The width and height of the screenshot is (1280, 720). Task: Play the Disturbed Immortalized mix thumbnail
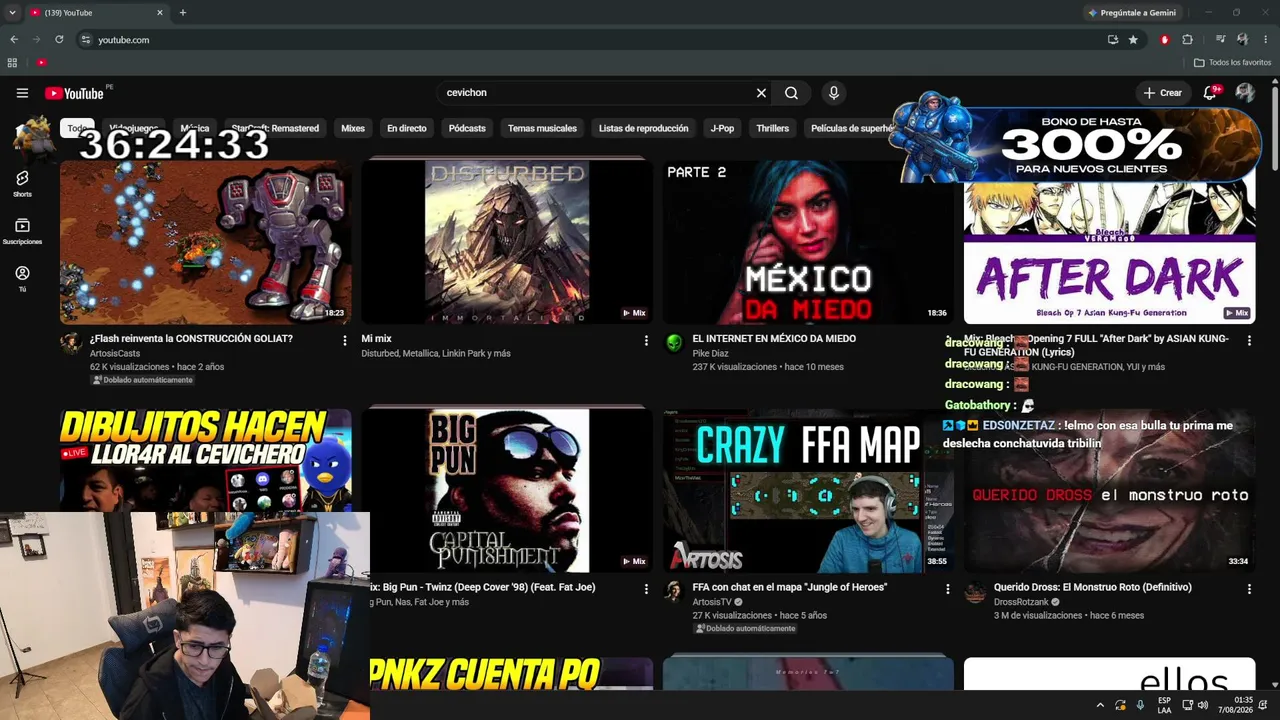tap(507, 241)
